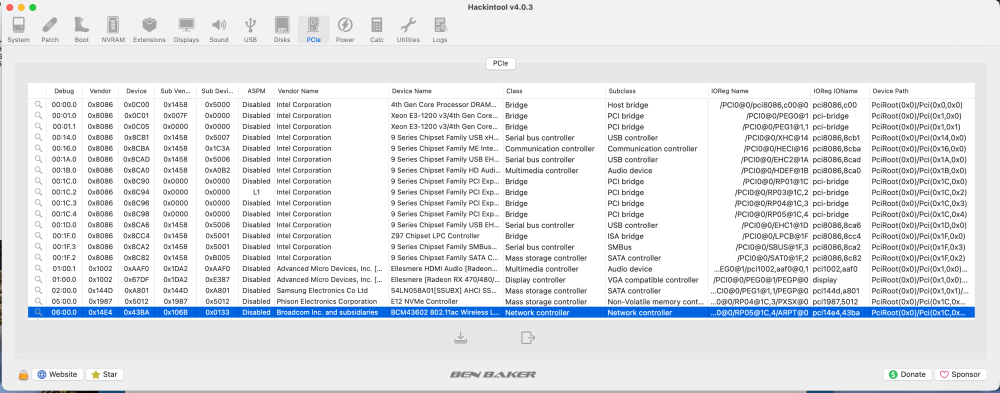
Task: Open the System toolbar section
Action: pos(18,30)
